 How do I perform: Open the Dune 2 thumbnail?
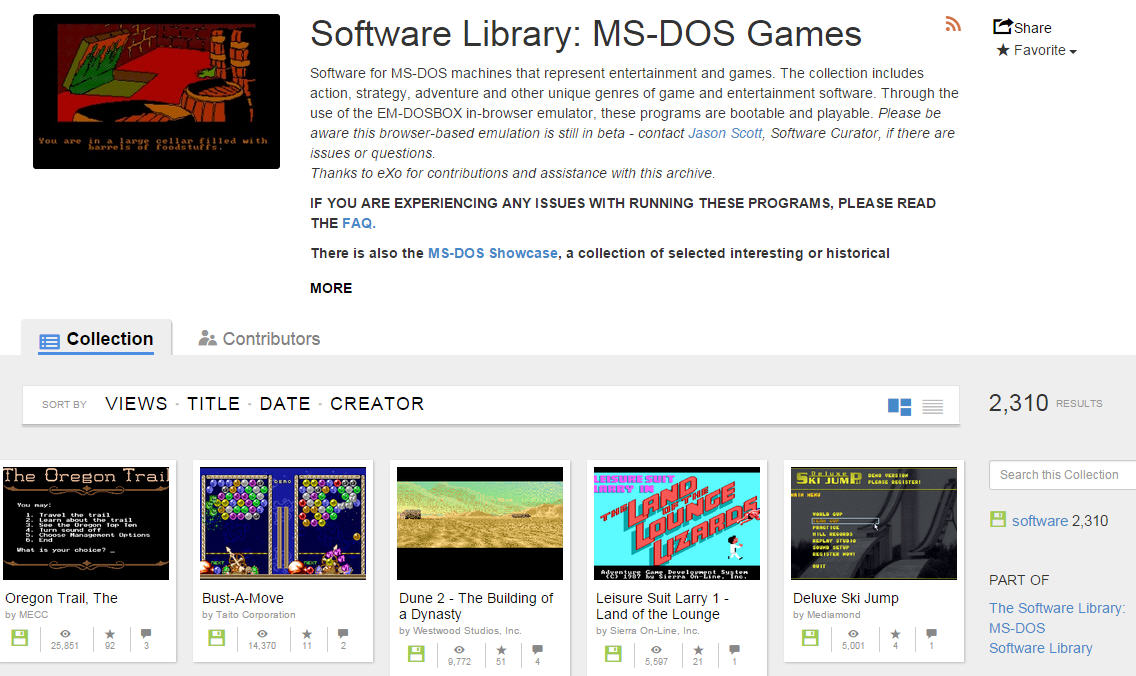point(480,523)
